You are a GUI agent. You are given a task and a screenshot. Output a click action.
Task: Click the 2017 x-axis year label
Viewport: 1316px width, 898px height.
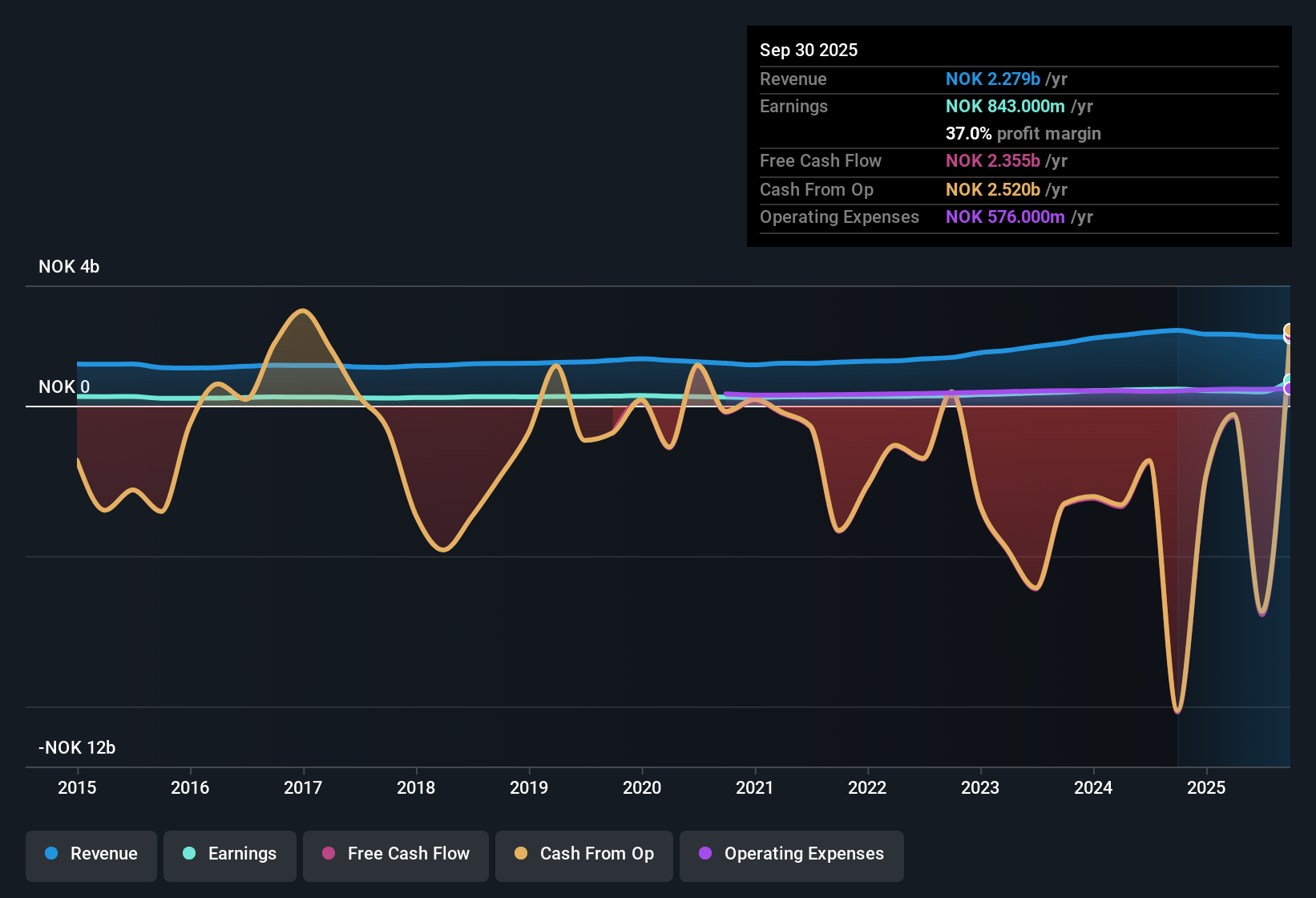[x=303, y=787]
